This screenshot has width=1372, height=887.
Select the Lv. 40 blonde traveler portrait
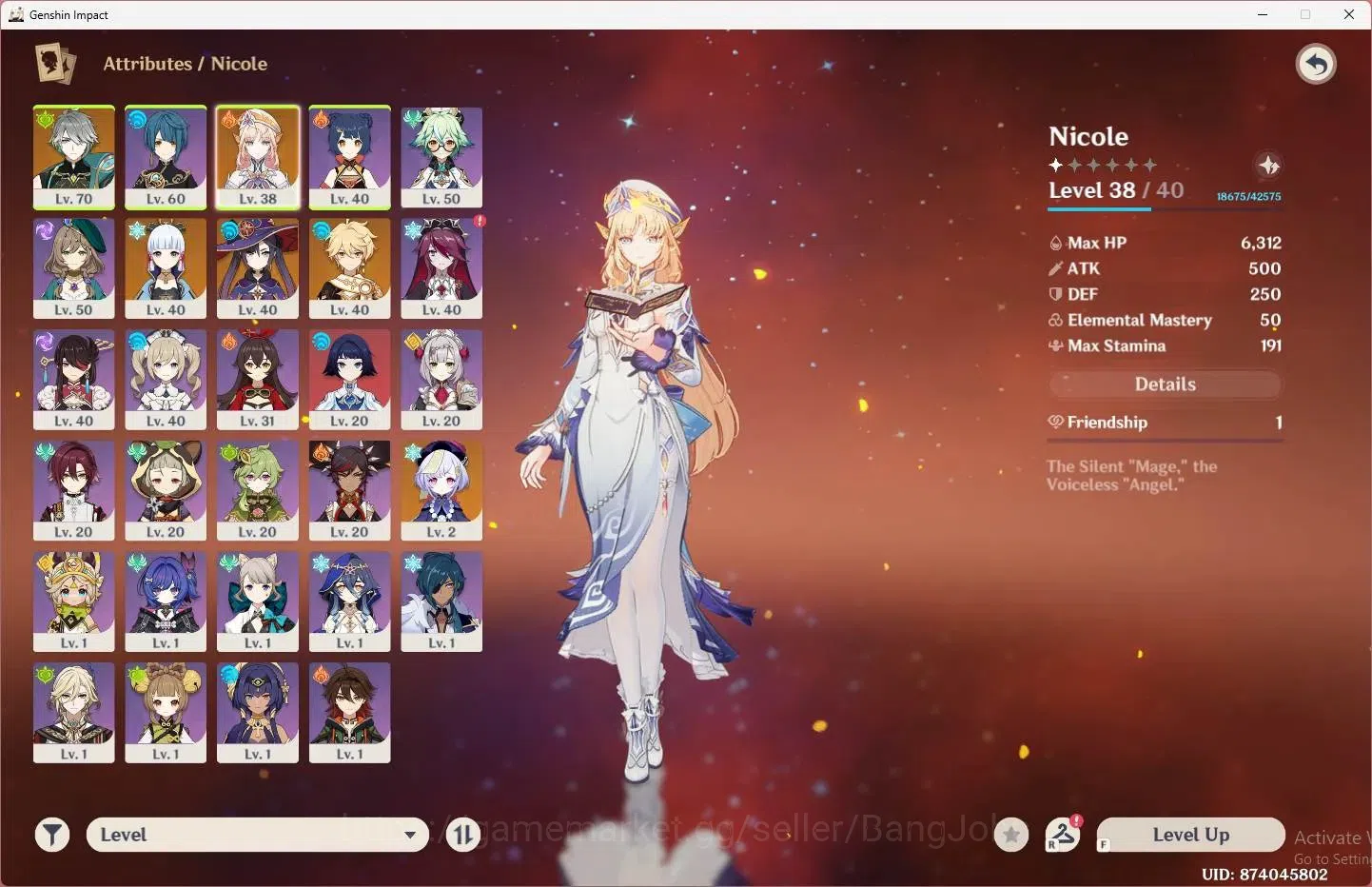coord(349,268)
